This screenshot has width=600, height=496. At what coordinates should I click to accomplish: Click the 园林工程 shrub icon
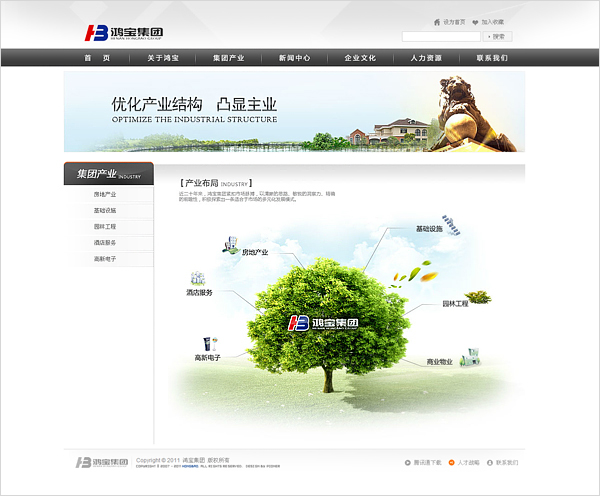point(478,296)
